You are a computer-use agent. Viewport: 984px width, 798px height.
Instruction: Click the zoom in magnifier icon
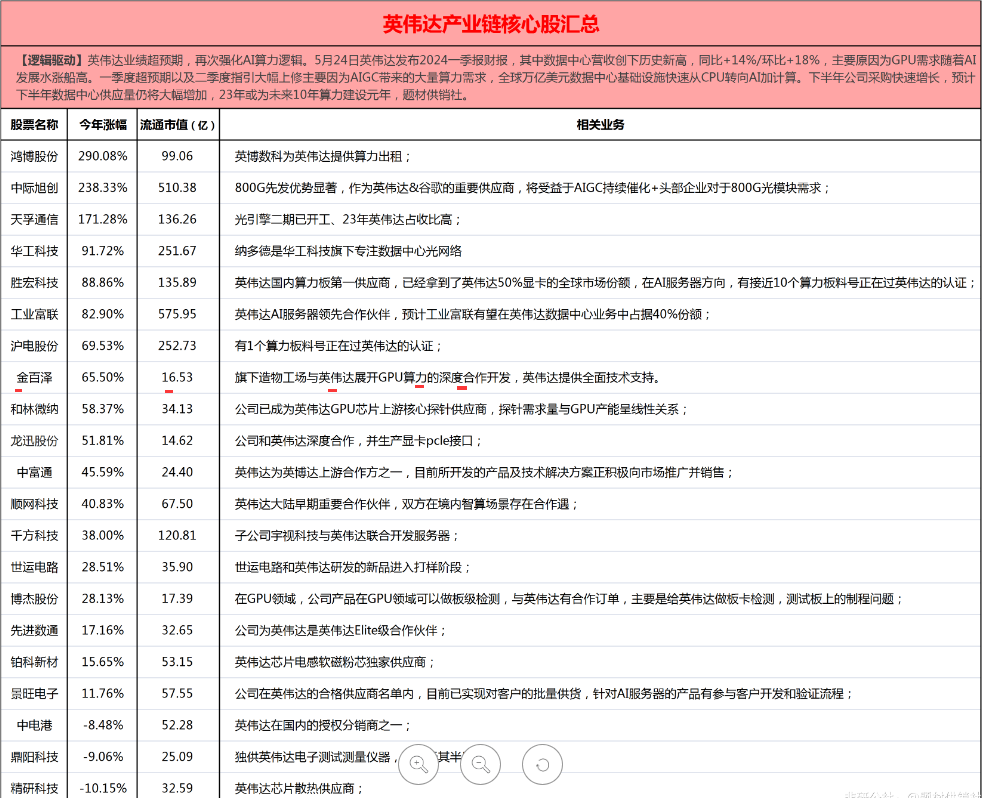(419, 765)
